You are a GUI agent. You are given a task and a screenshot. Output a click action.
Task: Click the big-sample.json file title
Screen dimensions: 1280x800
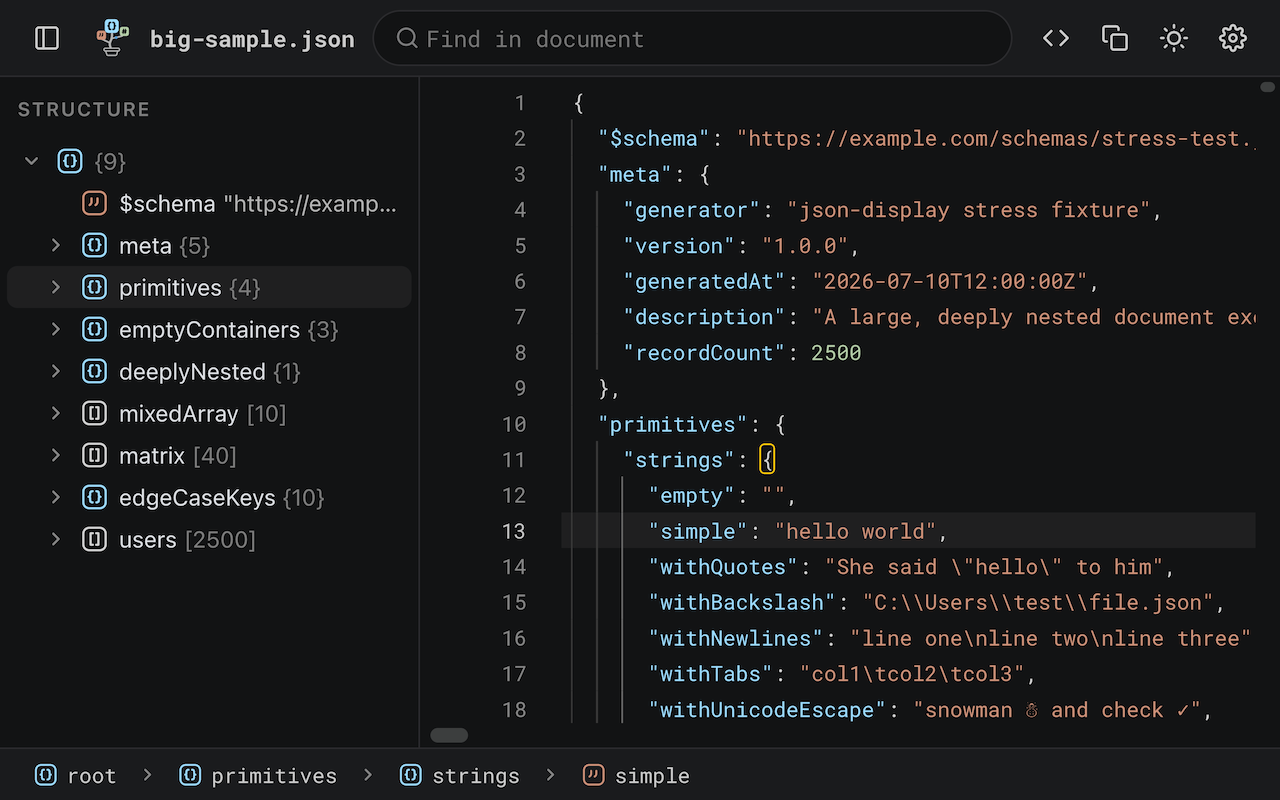(252, 39)
